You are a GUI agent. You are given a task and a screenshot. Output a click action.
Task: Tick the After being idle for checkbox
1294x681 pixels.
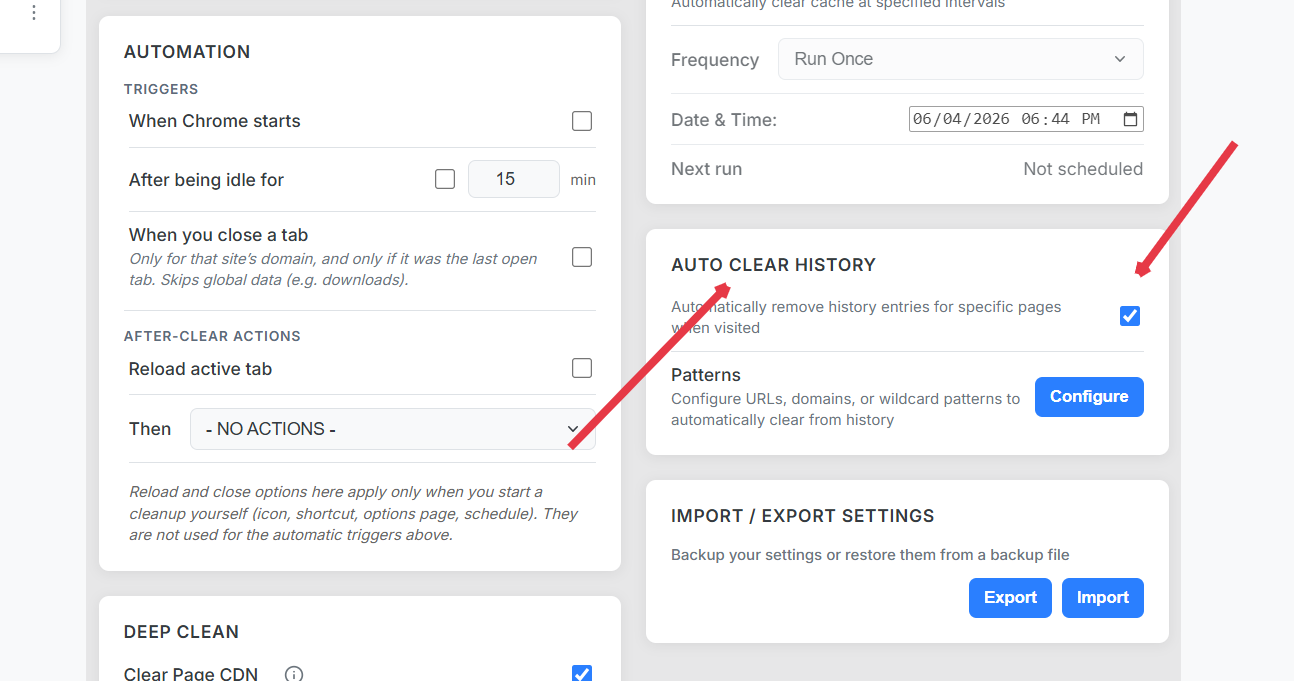tap(445, 179)
